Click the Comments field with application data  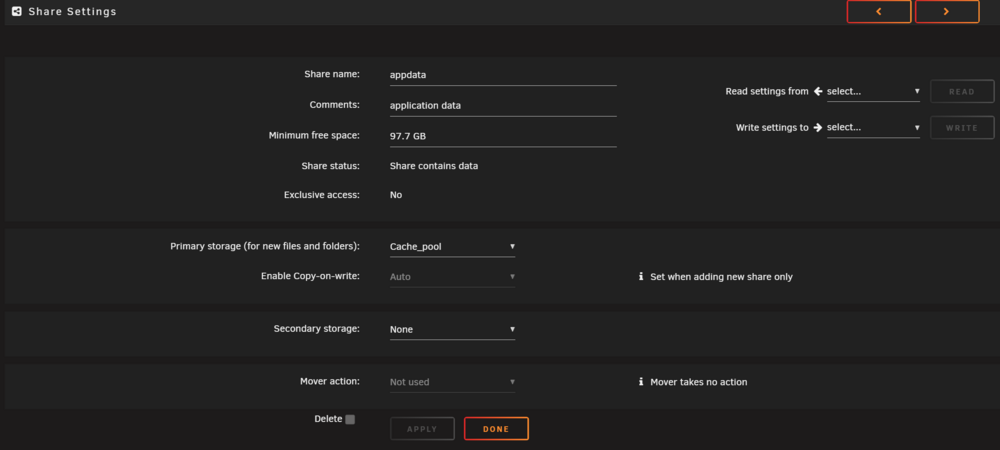click(x=503, y=105)
